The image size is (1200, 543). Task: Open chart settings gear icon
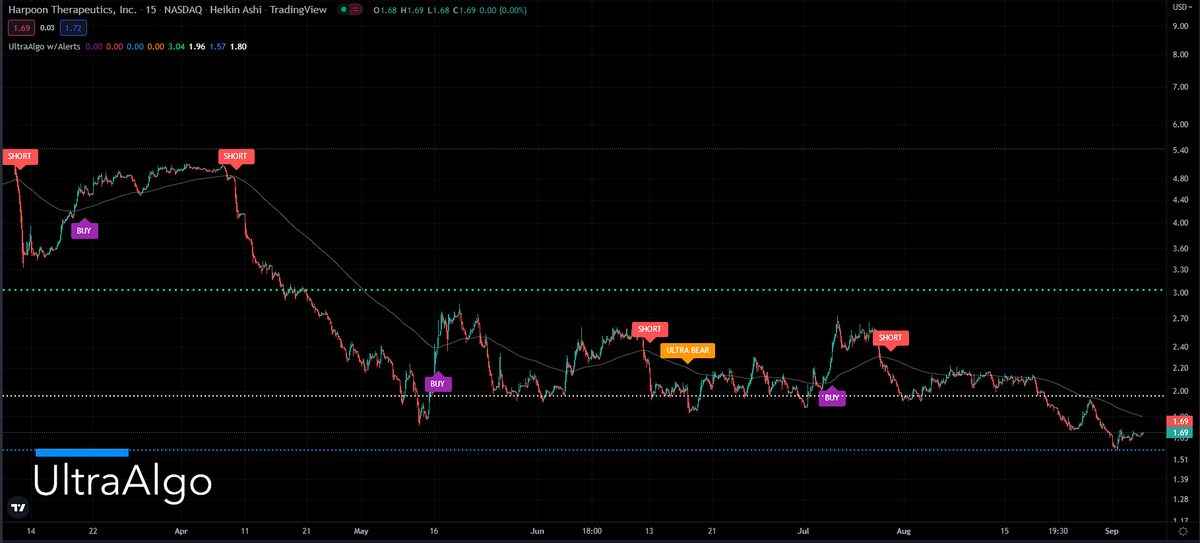click(x=1182, y=532)
